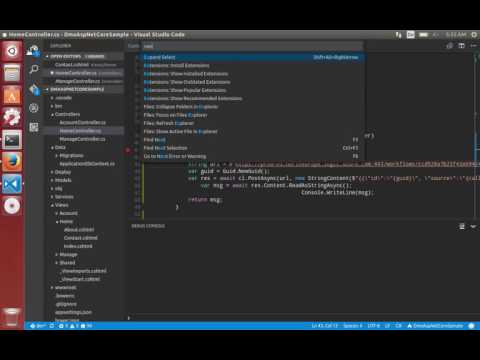Open the disc drive dock icon
The image size is (480, 360).
click(x=12, y=206)
